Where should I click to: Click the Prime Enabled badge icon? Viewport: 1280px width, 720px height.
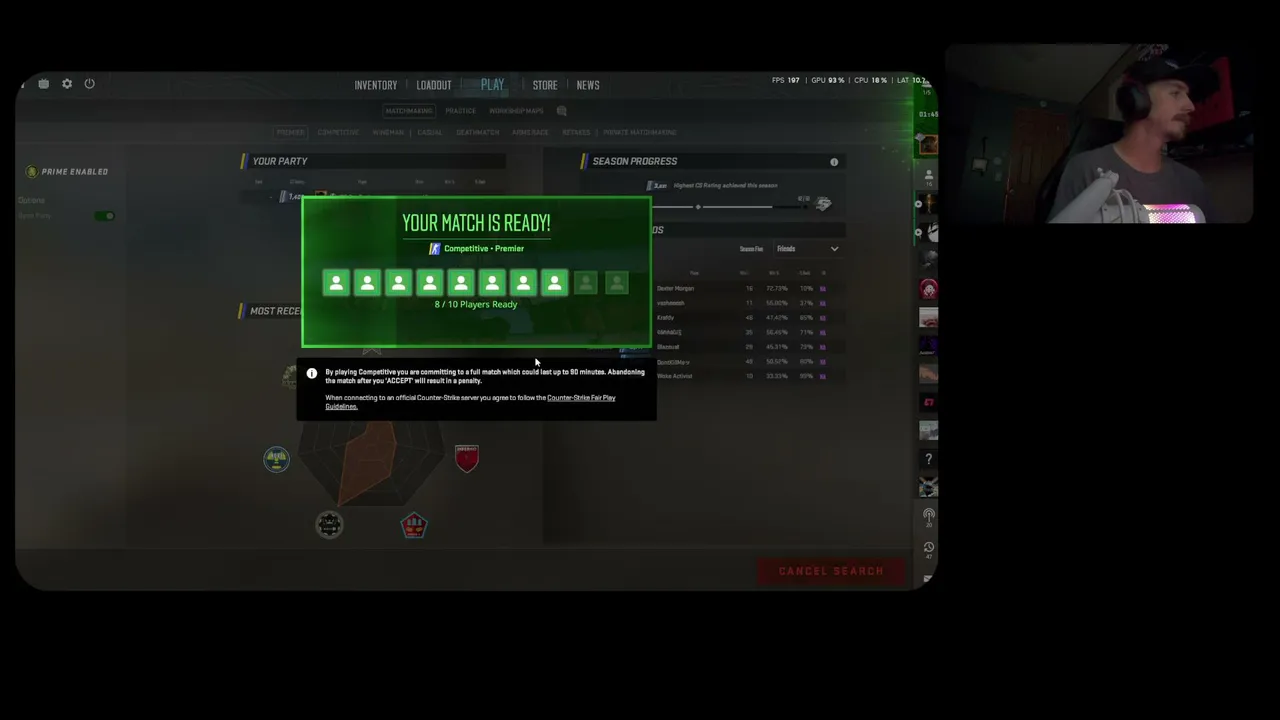coord(32,172)
